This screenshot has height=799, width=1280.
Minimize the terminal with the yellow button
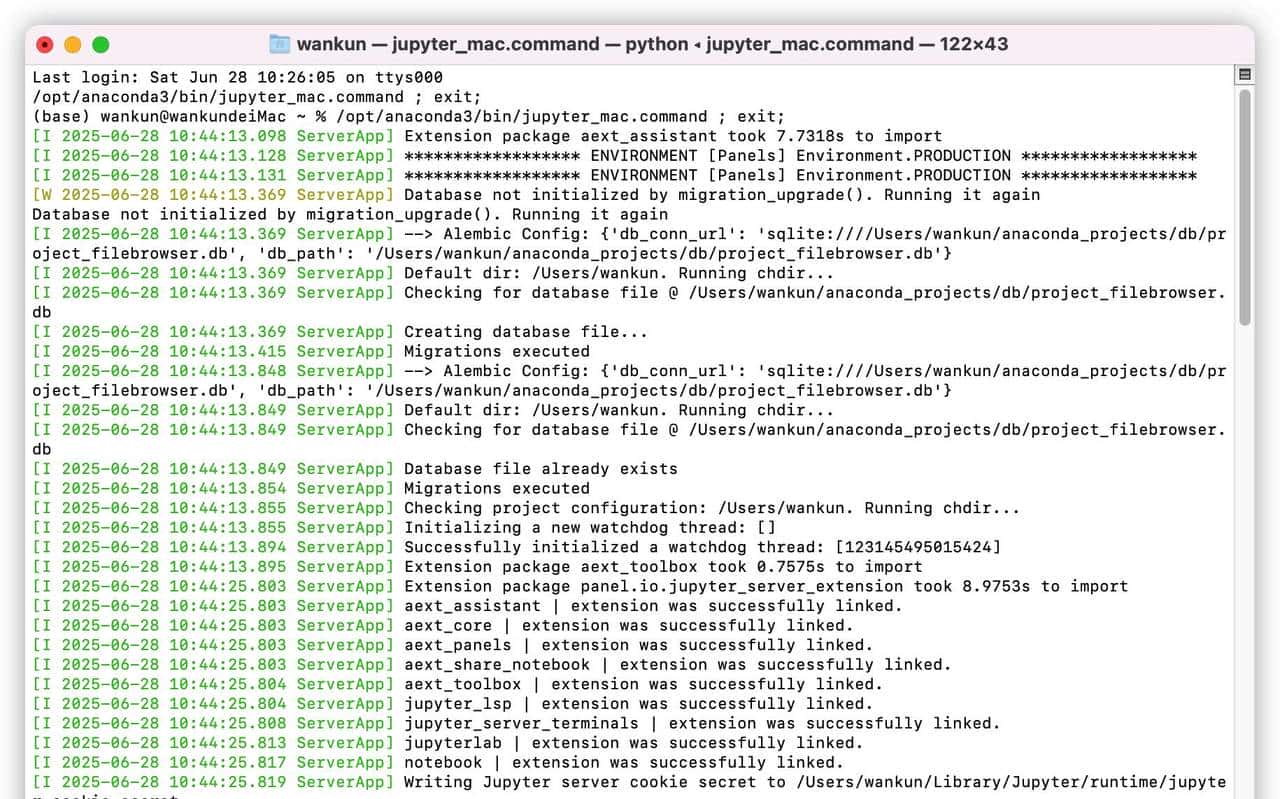point(72,44)
